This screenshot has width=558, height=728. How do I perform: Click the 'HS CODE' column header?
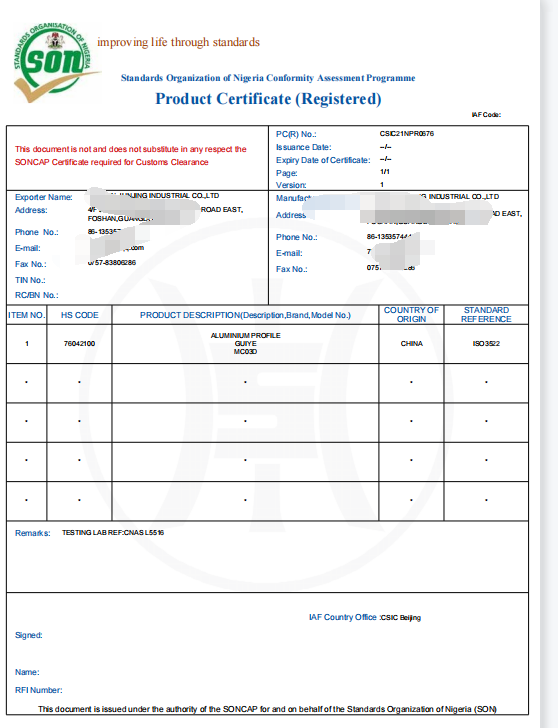(79, 315)
